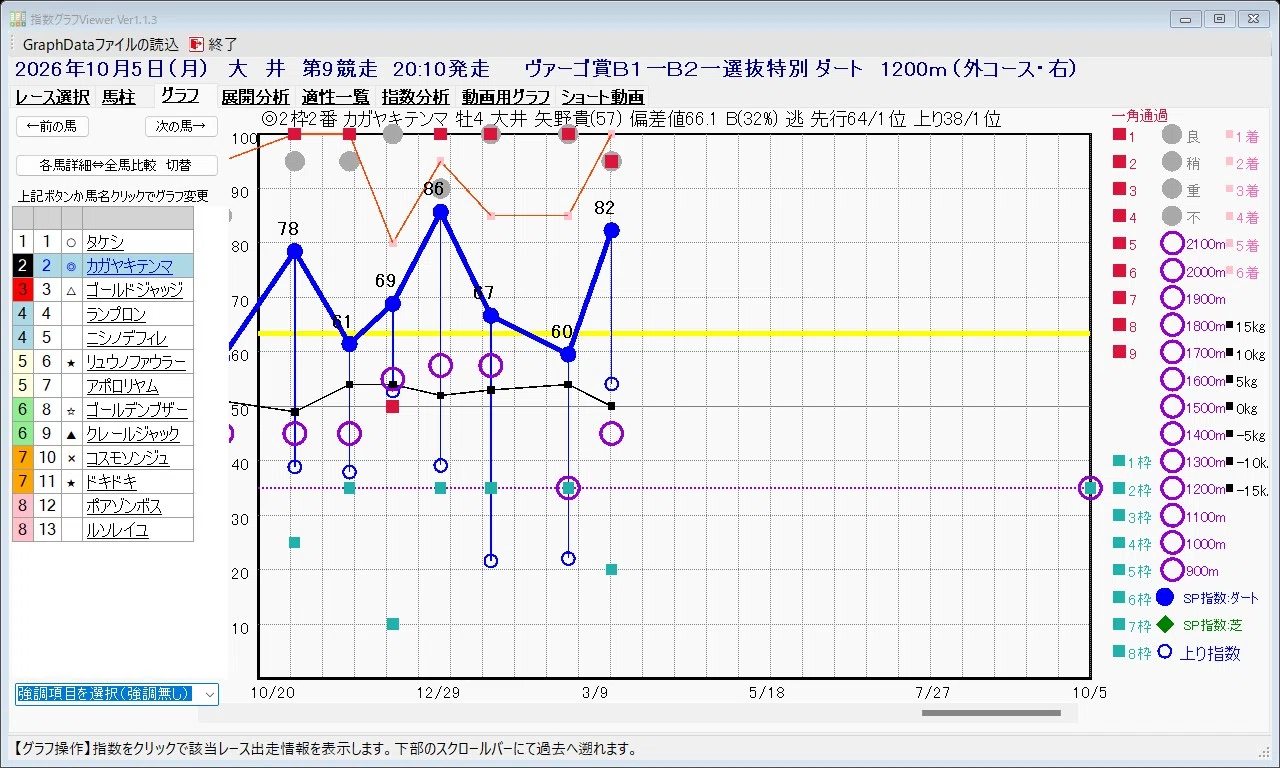Select the 展開分析 tab

255,97
